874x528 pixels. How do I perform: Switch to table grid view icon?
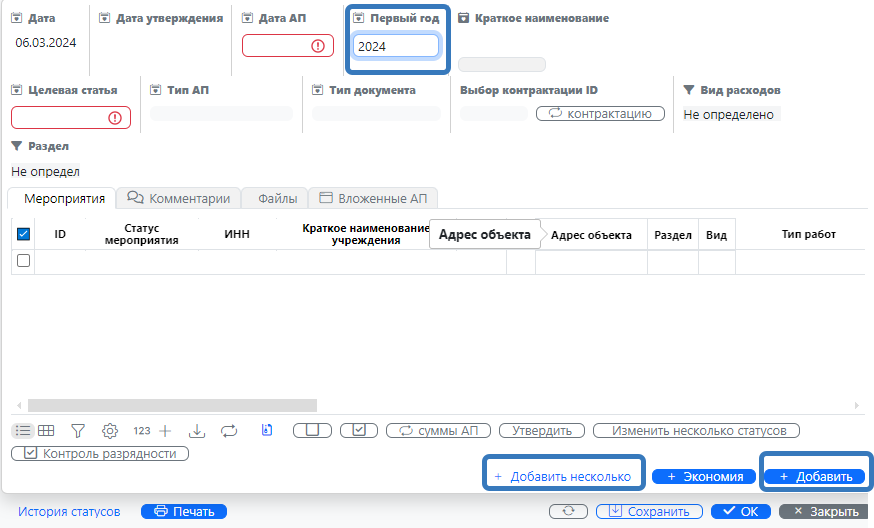point(46,431)
